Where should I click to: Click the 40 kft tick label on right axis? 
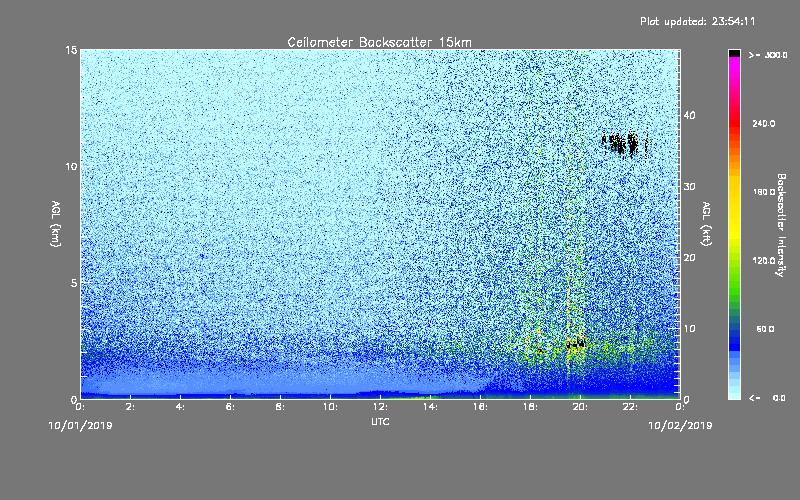[689, 115]
